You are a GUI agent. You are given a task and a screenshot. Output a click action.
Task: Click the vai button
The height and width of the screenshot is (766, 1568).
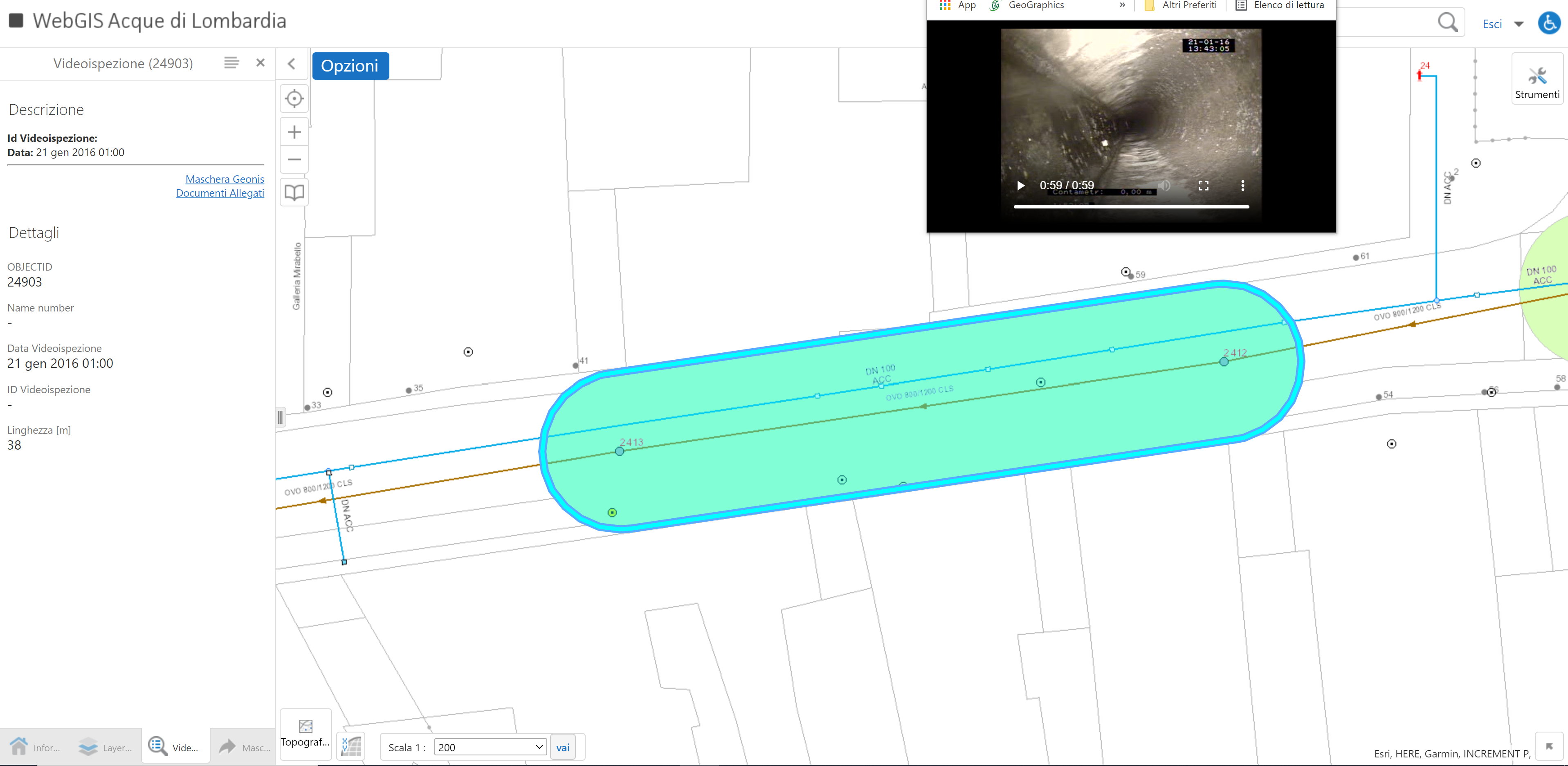(x=562, y=747)
